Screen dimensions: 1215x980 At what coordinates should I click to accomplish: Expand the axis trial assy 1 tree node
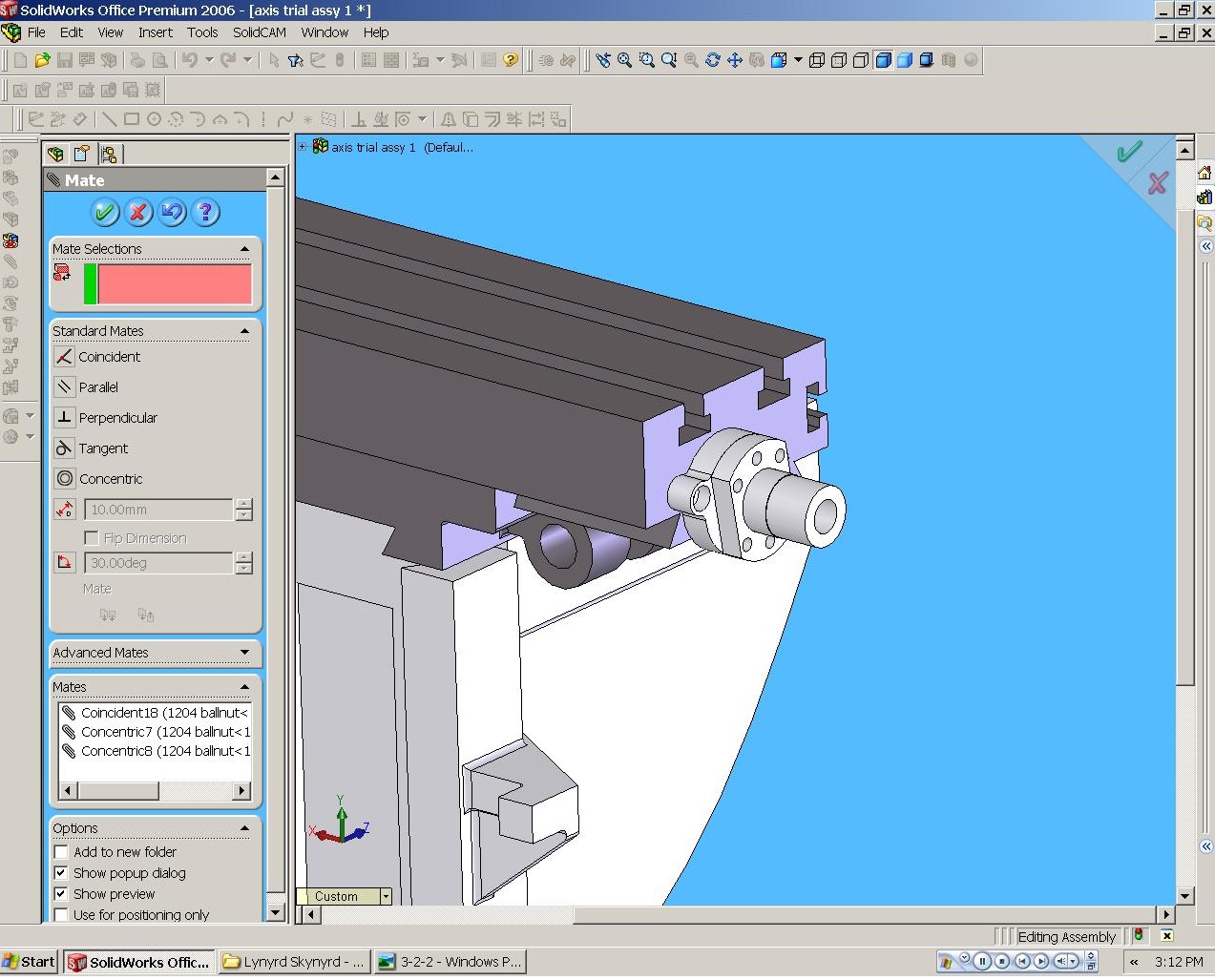pyautogui.click(x=303, y=147)
